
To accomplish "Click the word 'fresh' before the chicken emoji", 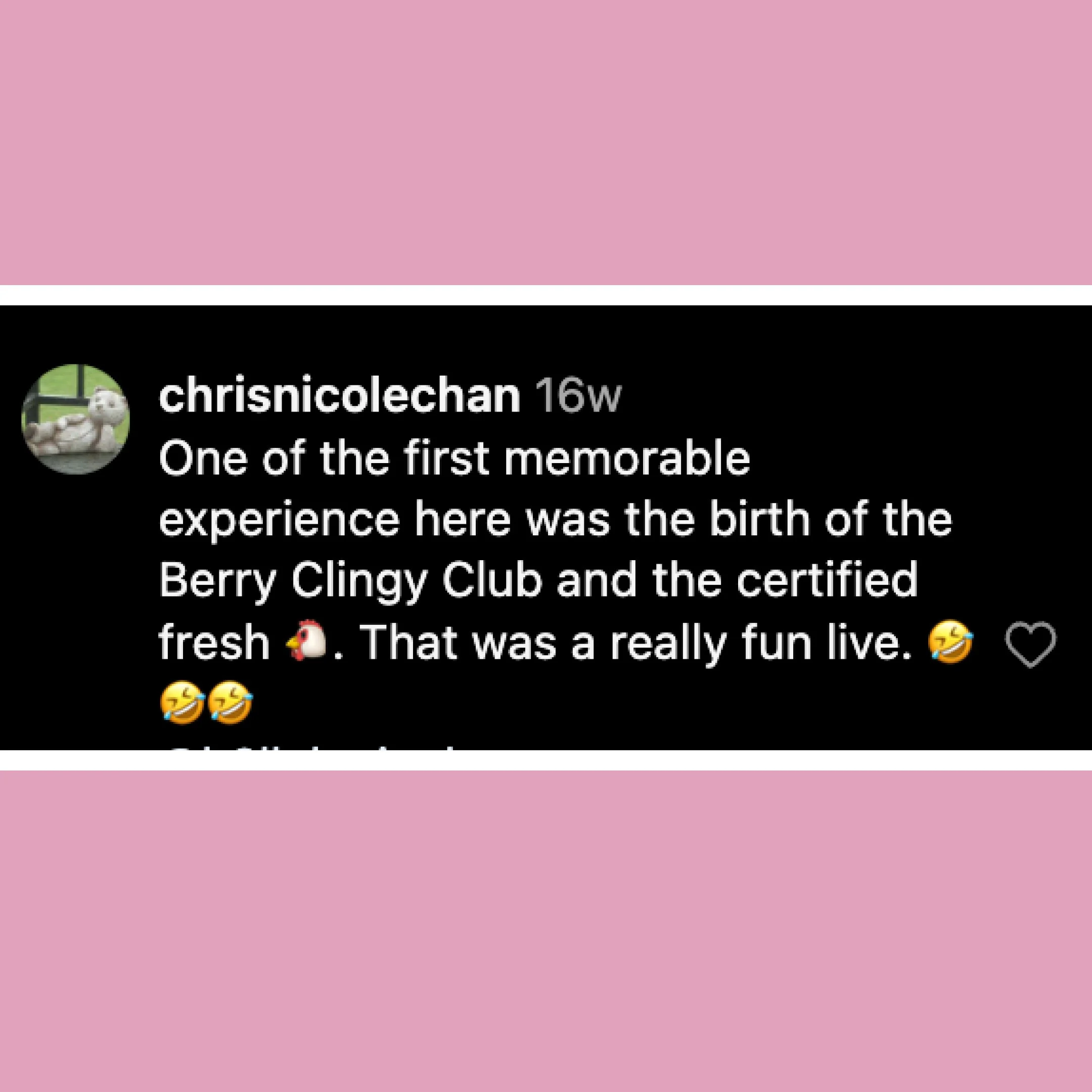I will pos(214,645).
